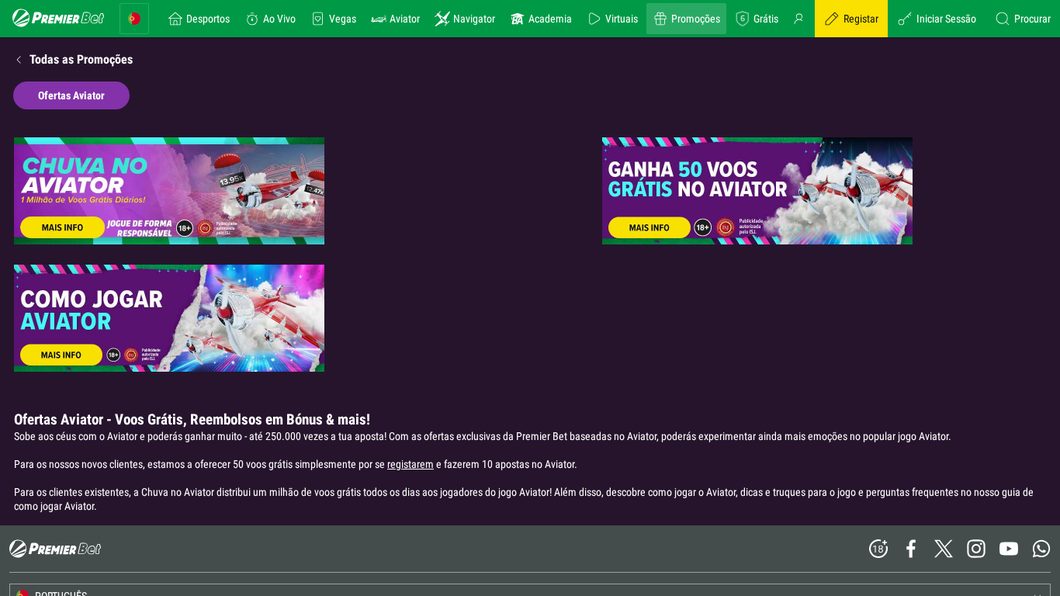This screenshot has height=596, width=1060.
Task: Open the Ganha 50 Voos Grátis banner
Action: 757,191
